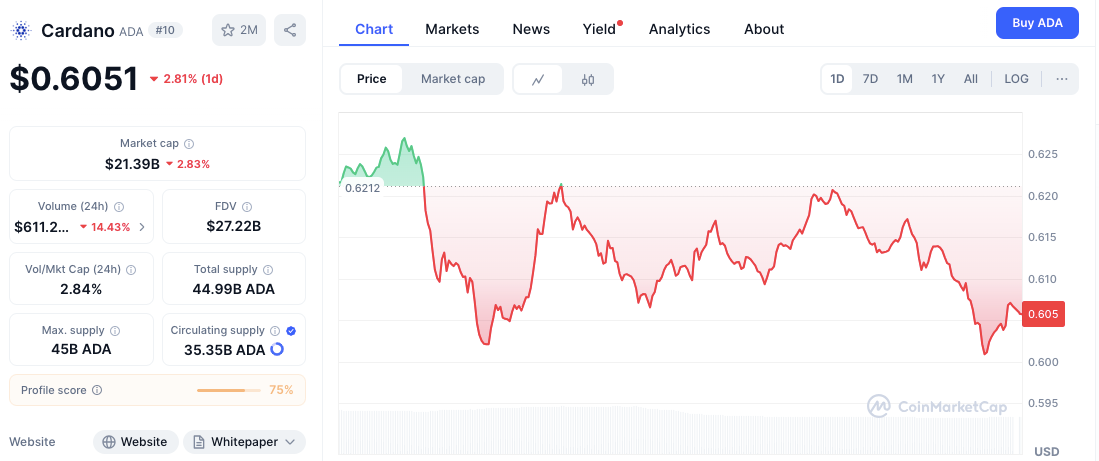Open the Cardano Website link

click(x=136, y=442)
